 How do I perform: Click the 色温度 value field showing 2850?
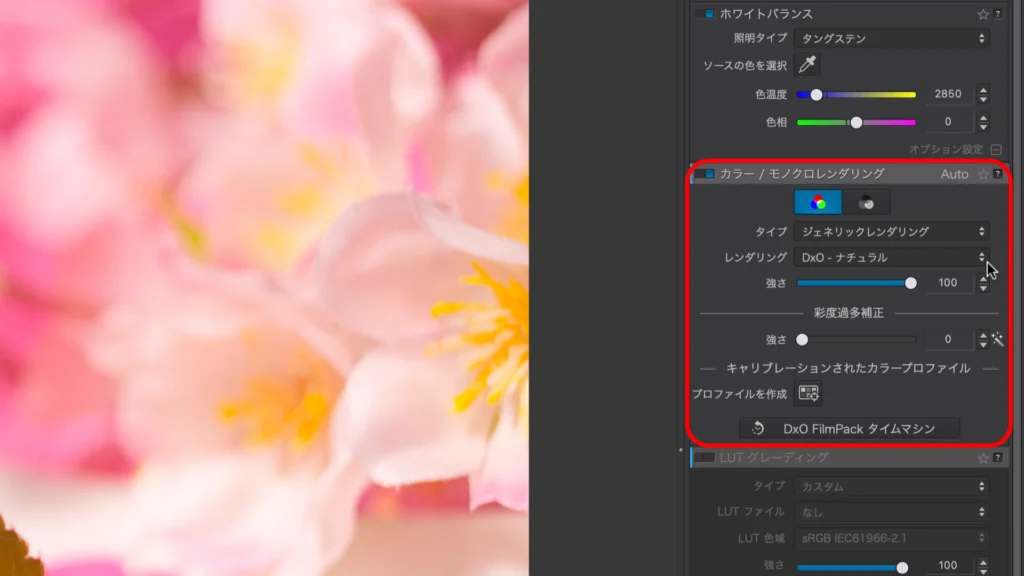tap(947, 94)
